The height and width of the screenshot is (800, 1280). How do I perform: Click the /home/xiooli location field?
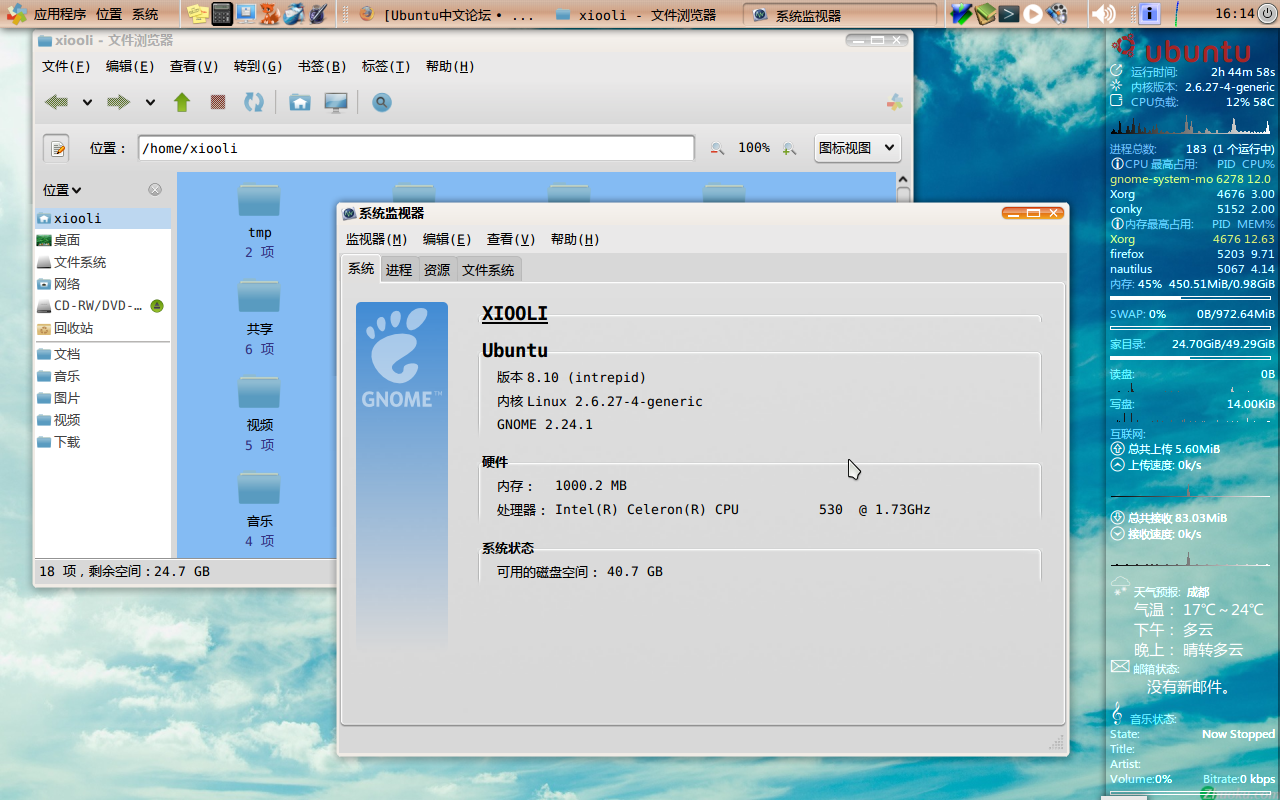tap(416, 148)
